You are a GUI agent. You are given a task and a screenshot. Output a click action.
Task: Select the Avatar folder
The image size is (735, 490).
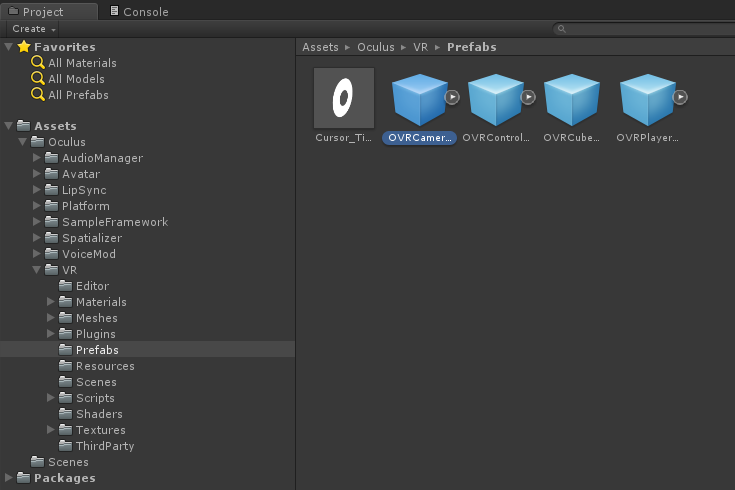tap(81, 174)
